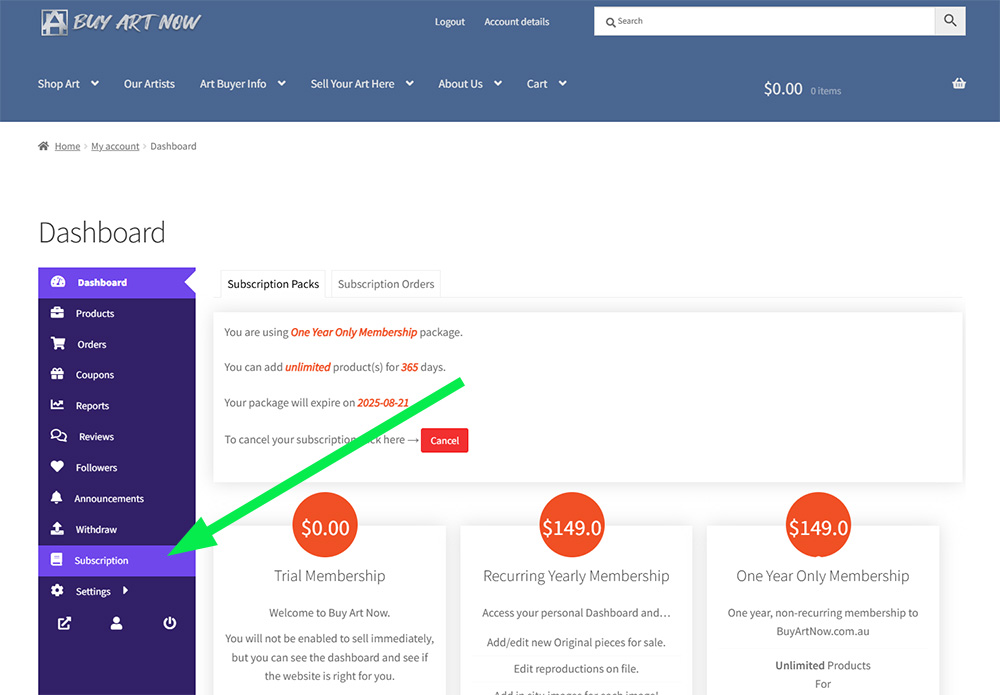Image resolution: width=1000 pixels, height=695 pixels.
Task: Expand the Settings submenu arrow
Action: pyautogui.click(x=125, y=590)
